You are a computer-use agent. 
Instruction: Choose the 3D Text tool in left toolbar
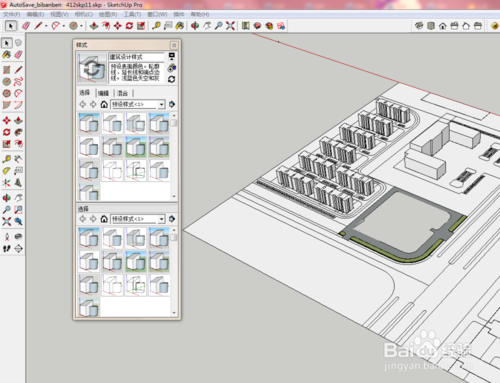pyautogui.click(x=18, y=183)
